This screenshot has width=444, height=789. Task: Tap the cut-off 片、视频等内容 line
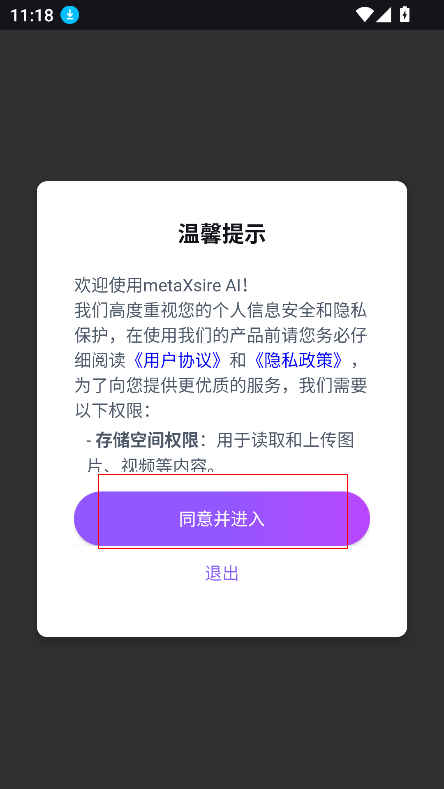pyautogui.click(x=152, y=465)
